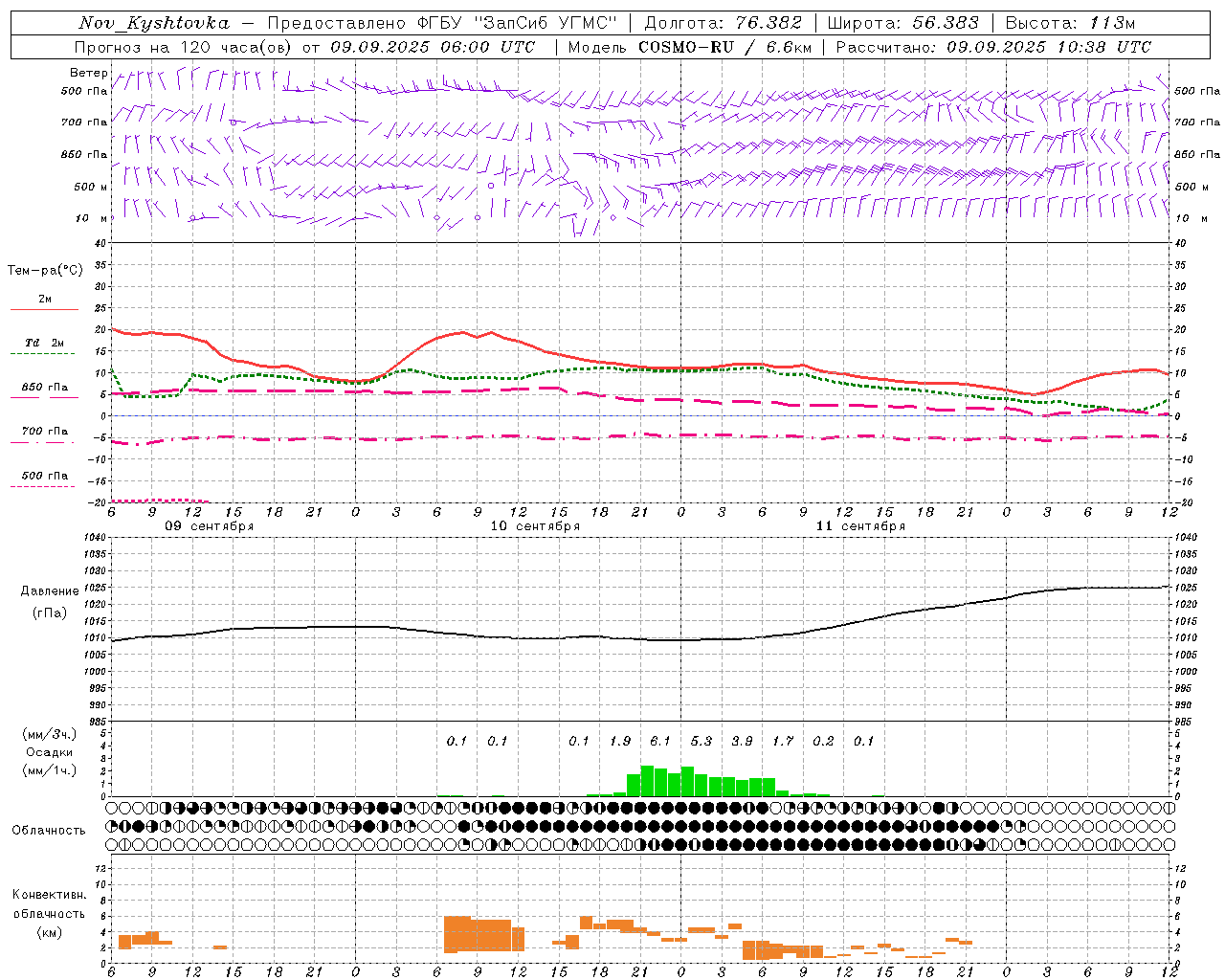Select the precipitation value 6.1

[660, 742]
